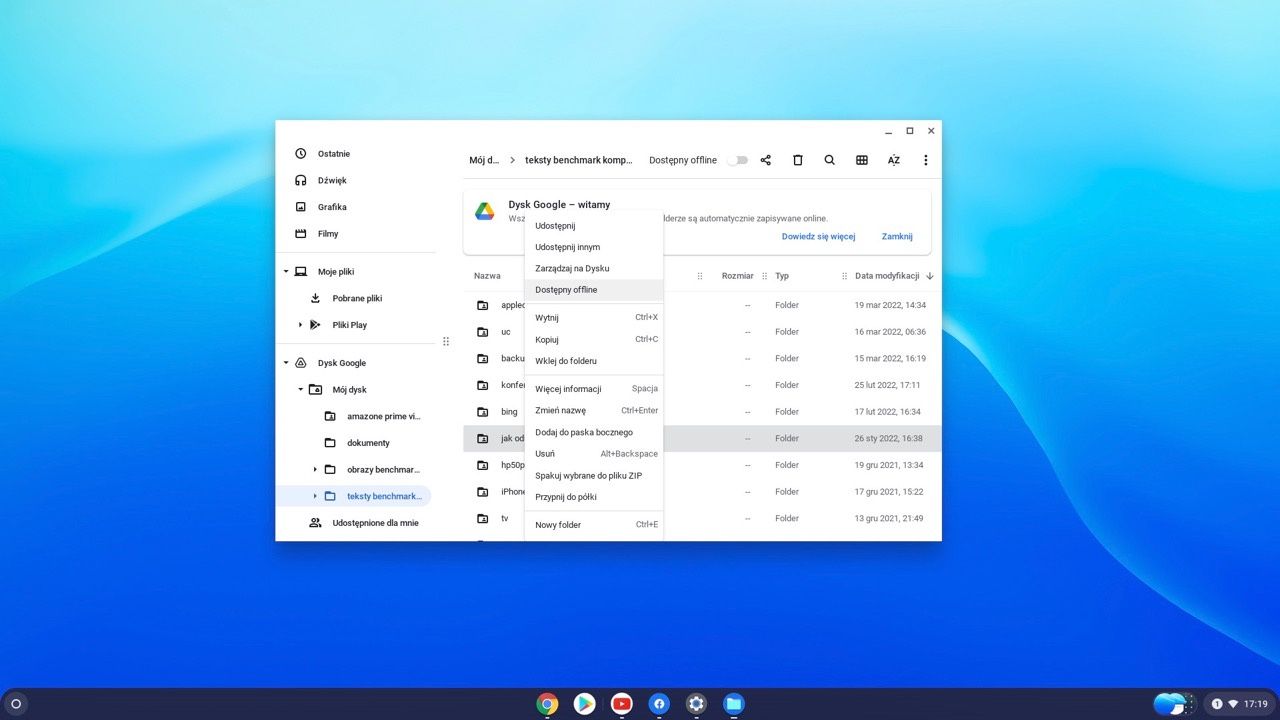This screenshot has width=1280, height=720.
Task: Expand the teksty benchmark... tree node
Action: click(315, 496)
